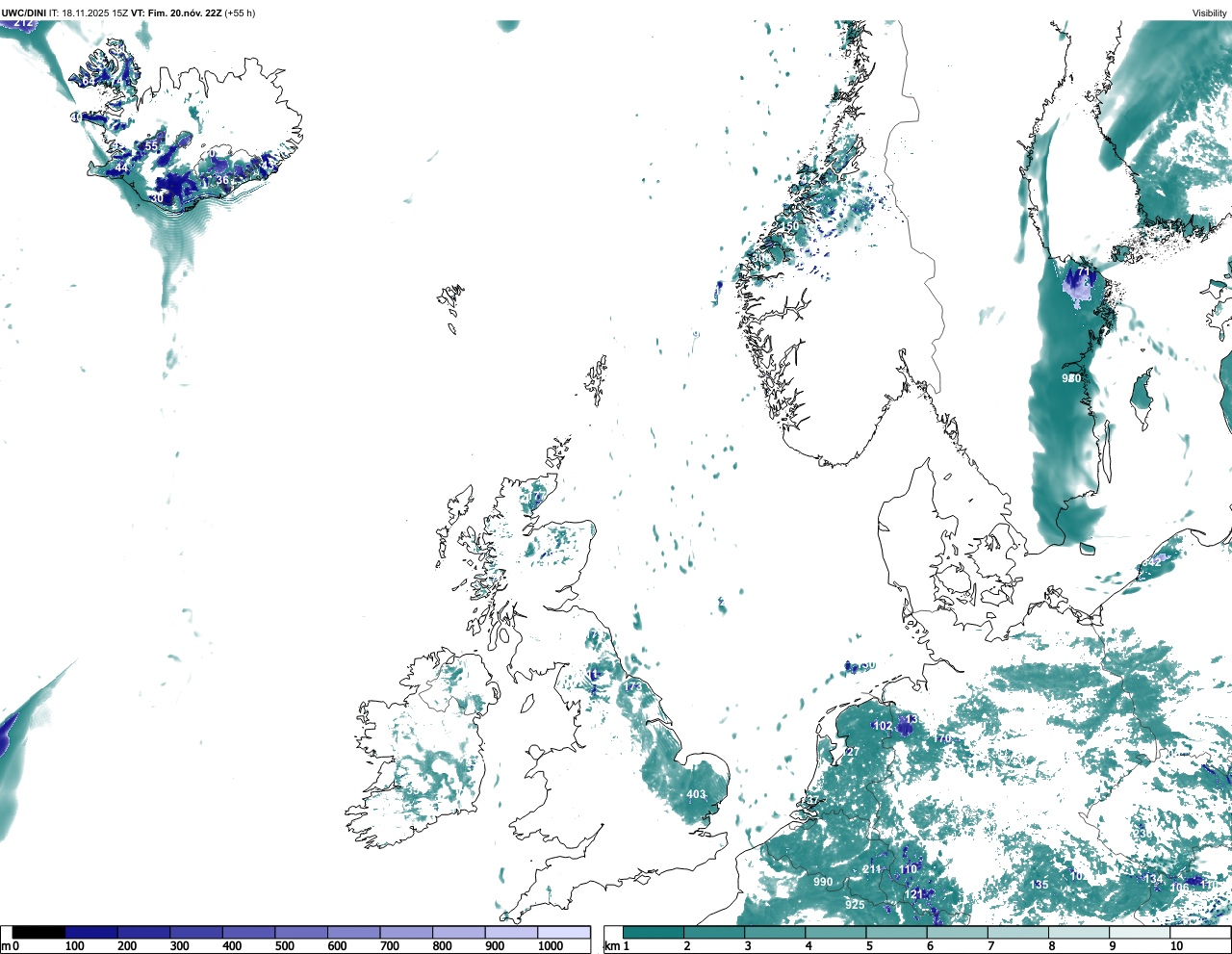Select the 3–4 km legend color swatch
This screenshot has width=1232, height=954.
(774, 933)
